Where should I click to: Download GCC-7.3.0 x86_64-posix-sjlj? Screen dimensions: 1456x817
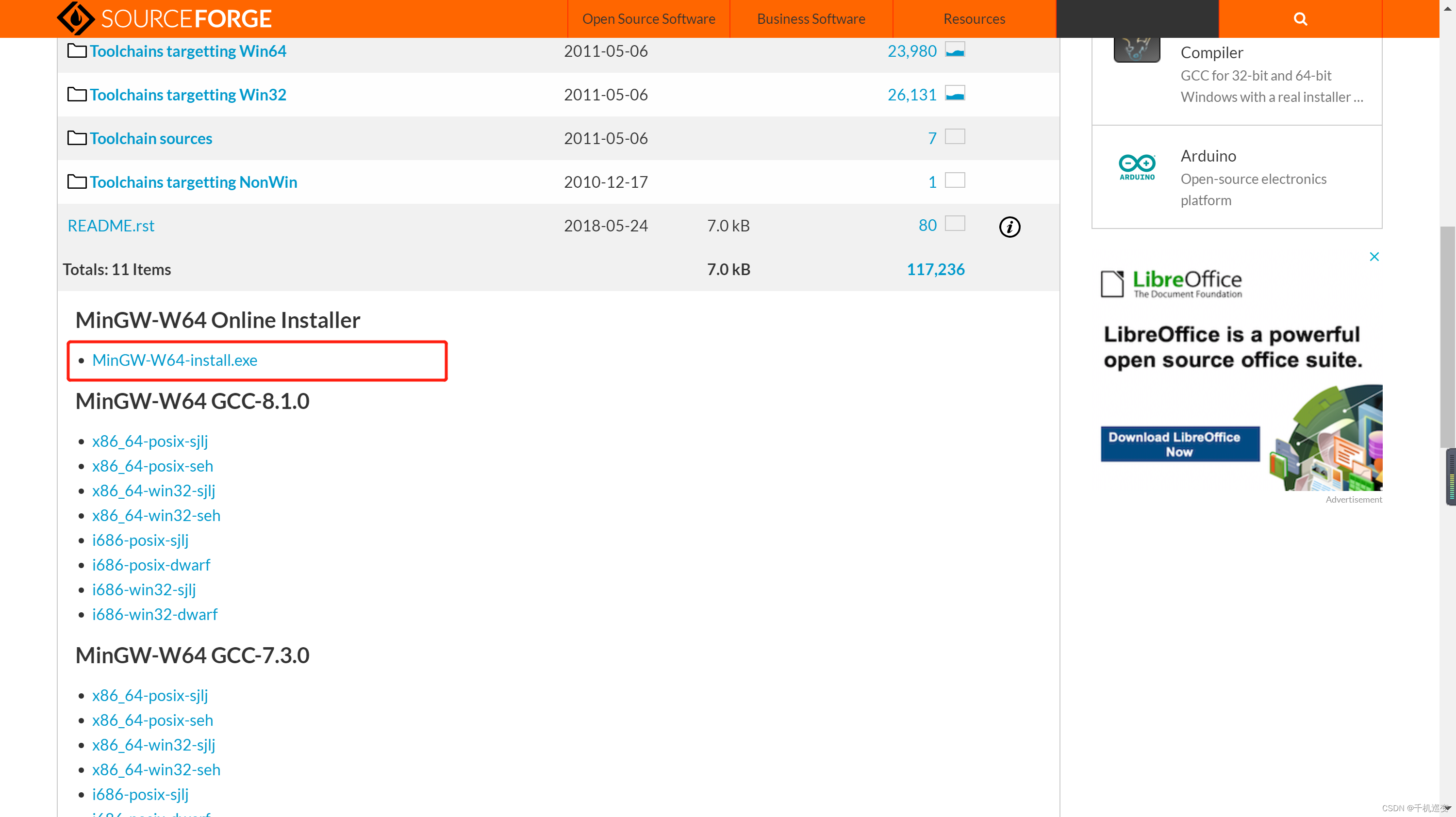pos(150,696)
